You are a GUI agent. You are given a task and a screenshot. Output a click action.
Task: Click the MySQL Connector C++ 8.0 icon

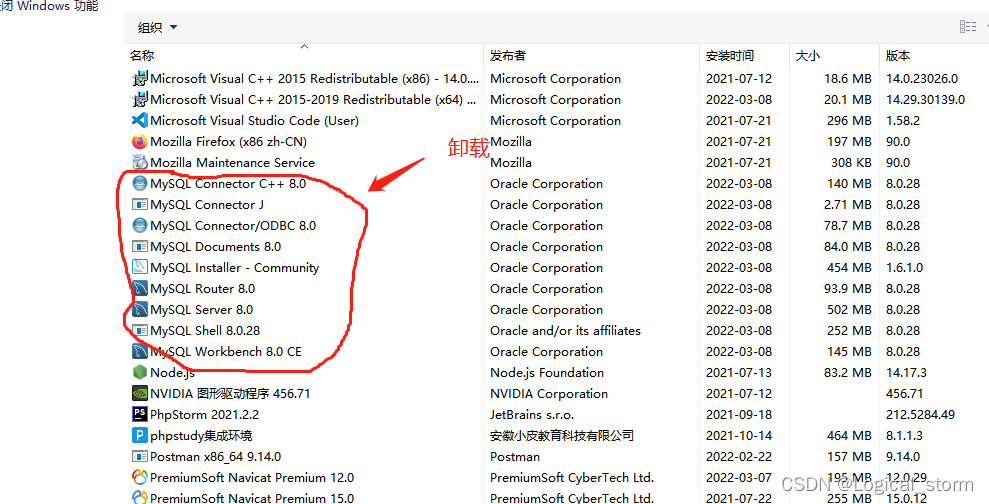(139, 184)
